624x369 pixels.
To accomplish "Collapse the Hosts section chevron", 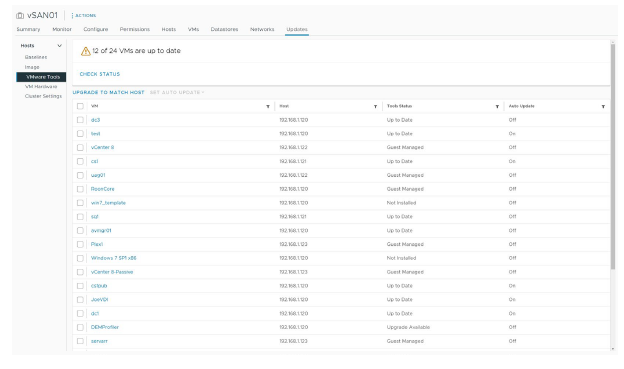I will 60,46.
